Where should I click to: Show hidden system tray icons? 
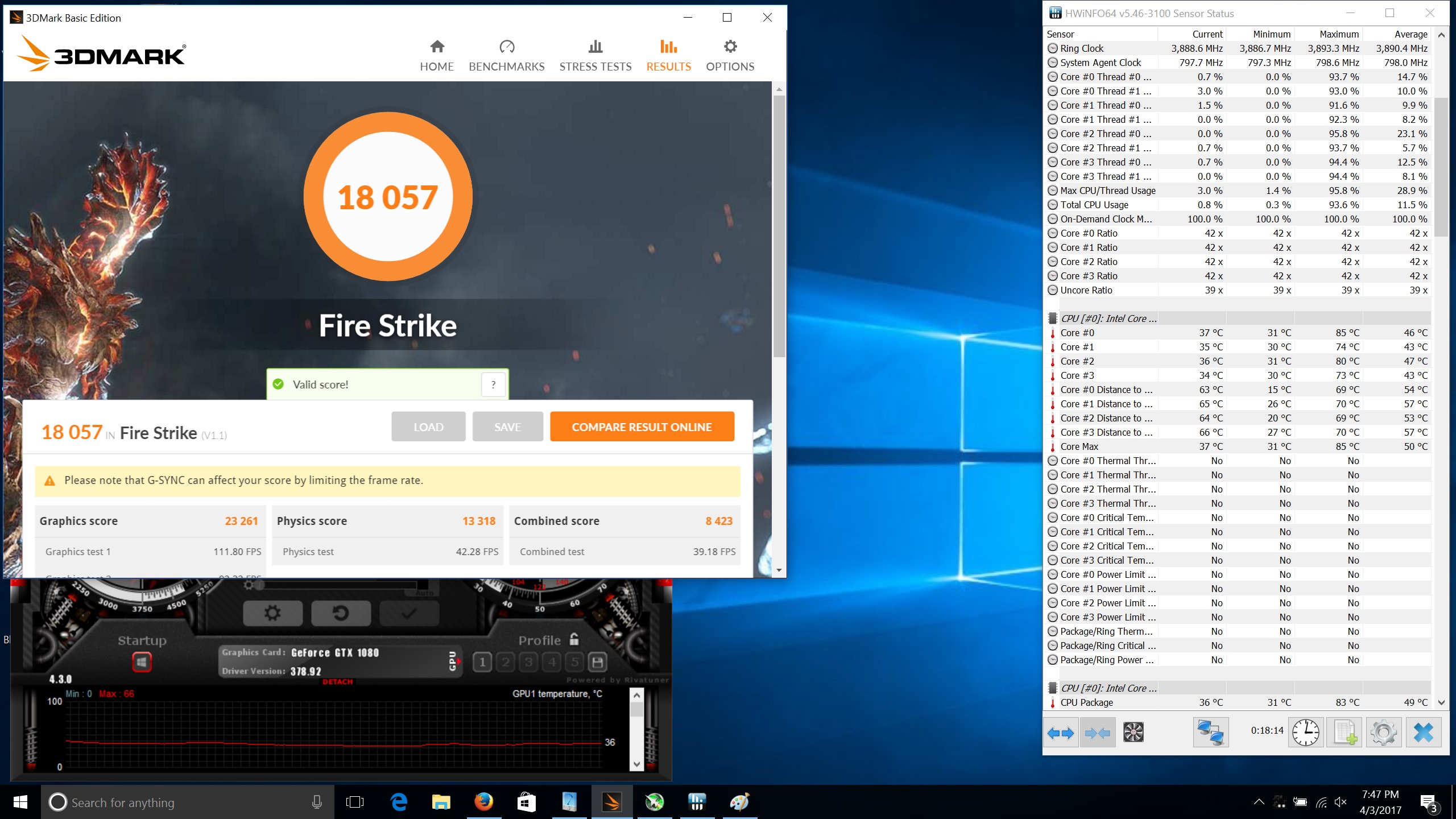(x=1259, y=803)
